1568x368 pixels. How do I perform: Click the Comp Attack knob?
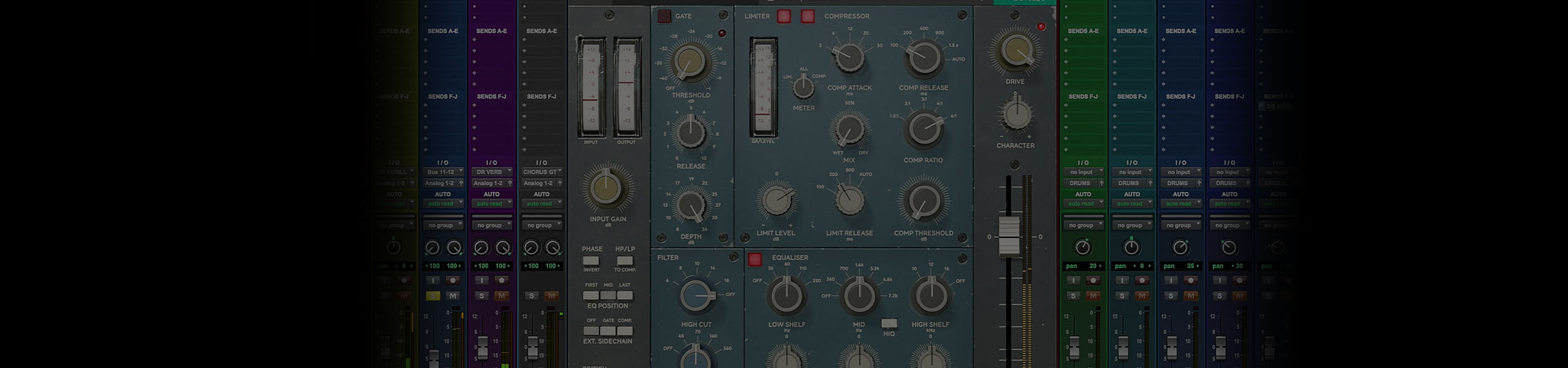point(850,58)
